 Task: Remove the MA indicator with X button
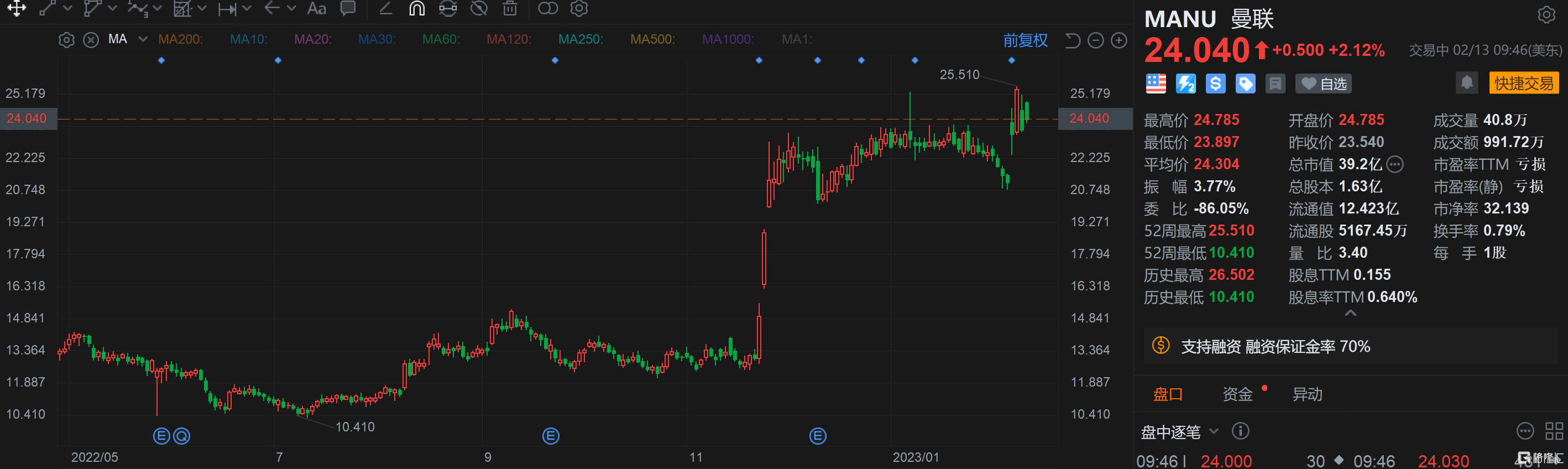(91, 40)
